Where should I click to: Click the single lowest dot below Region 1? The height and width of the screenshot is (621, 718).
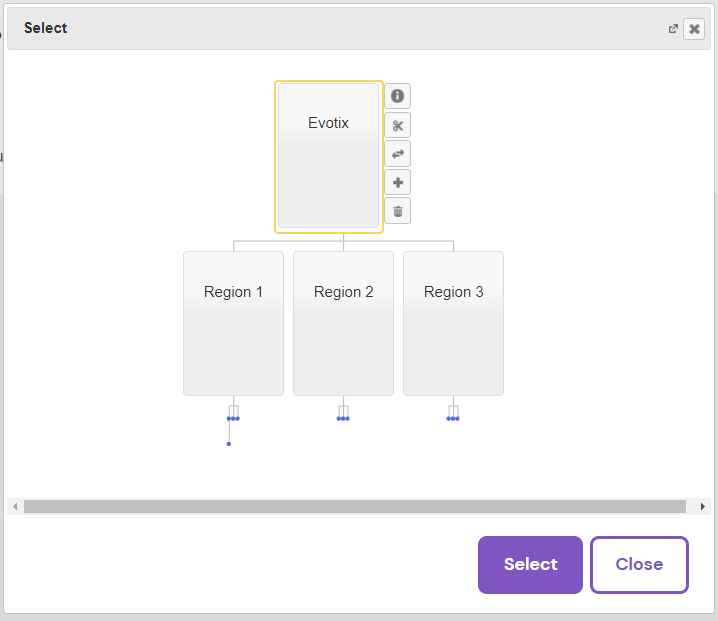click(x=229, y=443)
